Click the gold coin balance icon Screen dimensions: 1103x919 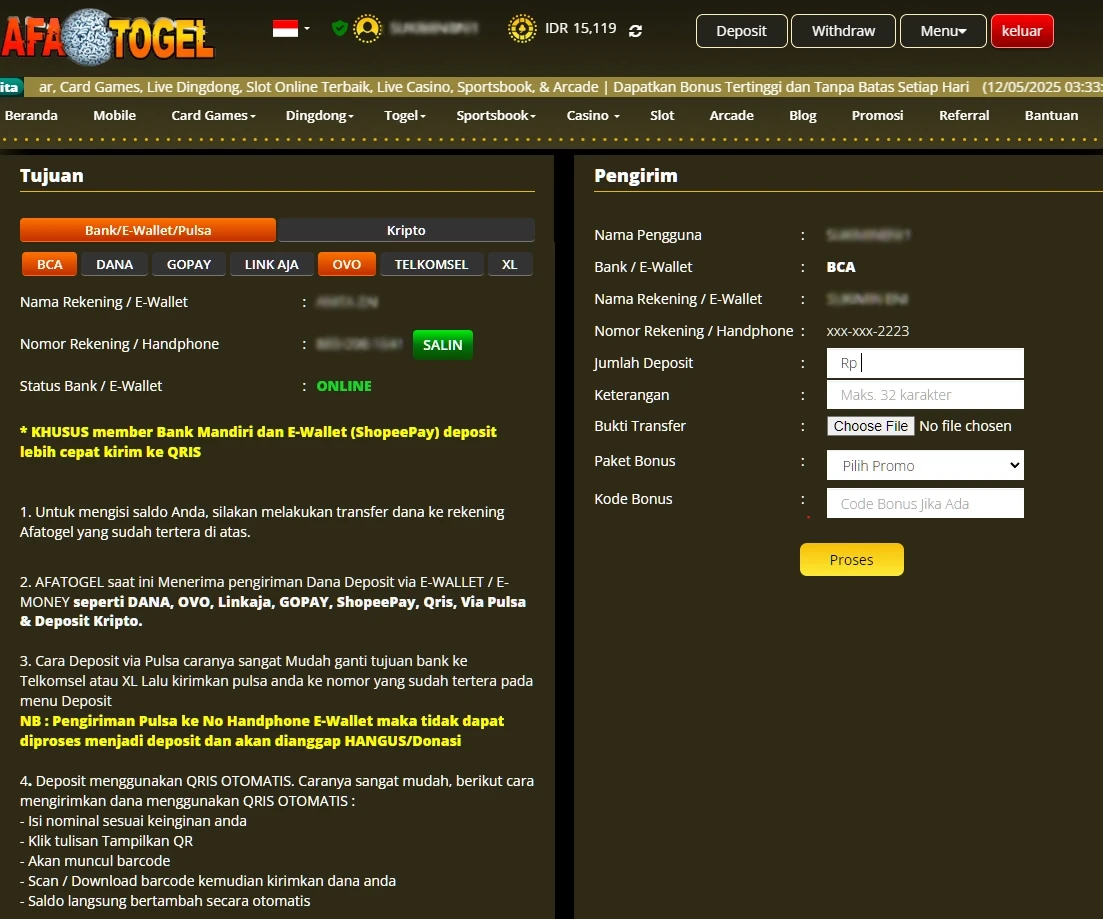click(x=522, y=29)
